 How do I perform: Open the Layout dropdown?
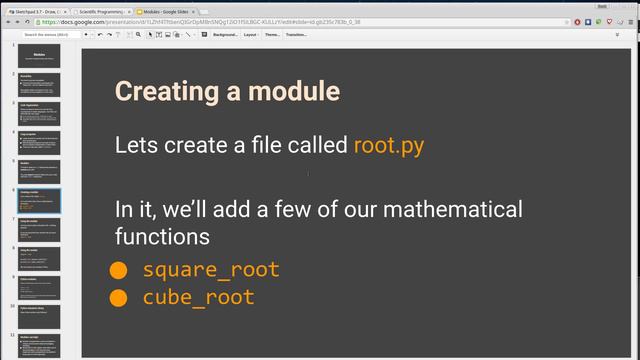(x=251, y=35)
